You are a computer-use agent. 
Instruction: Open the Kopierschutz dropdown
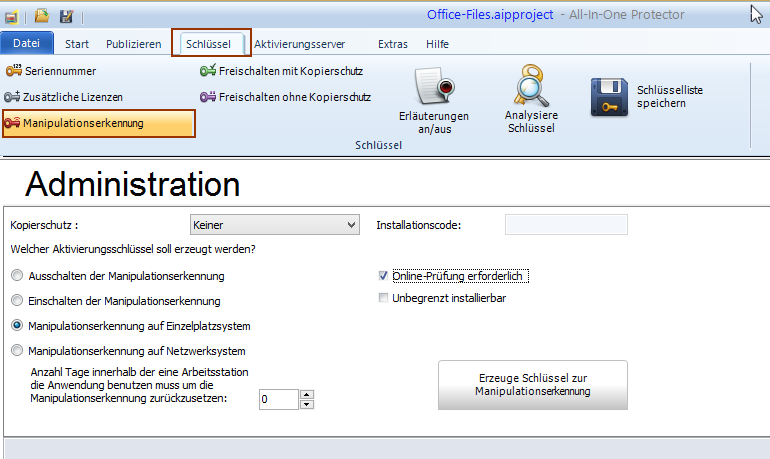click(x=350, y=226)
